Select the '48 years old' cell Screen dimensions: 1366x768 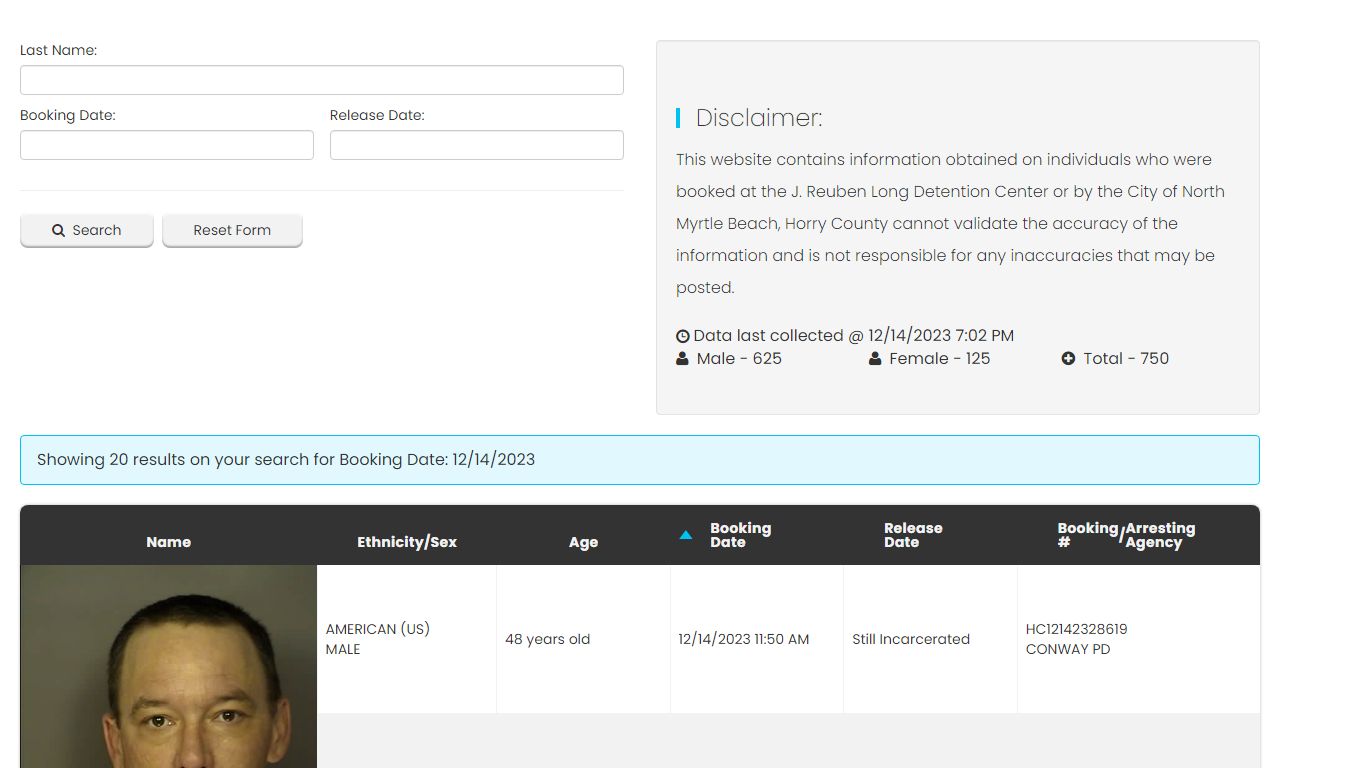(x=583, y=639)
